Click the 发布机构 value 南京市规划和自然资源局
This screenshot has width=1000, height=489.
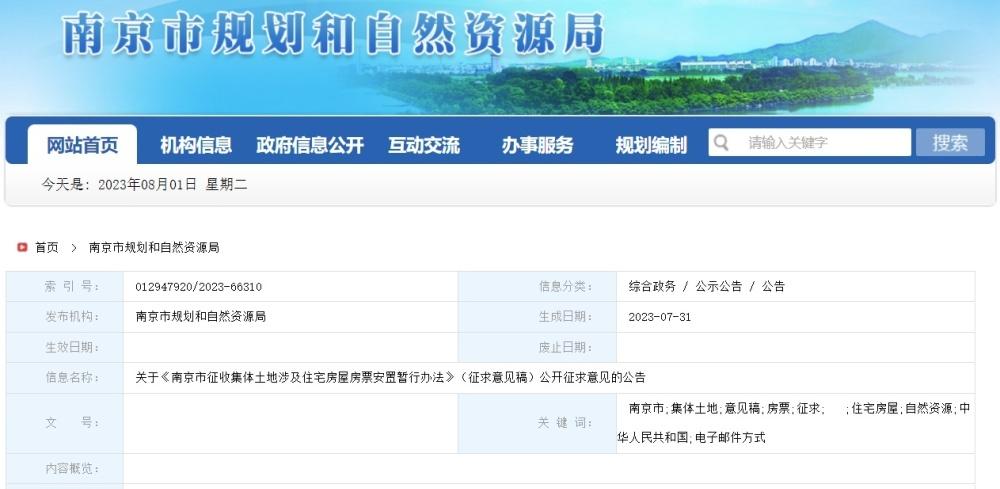click(x=200, y=316)
